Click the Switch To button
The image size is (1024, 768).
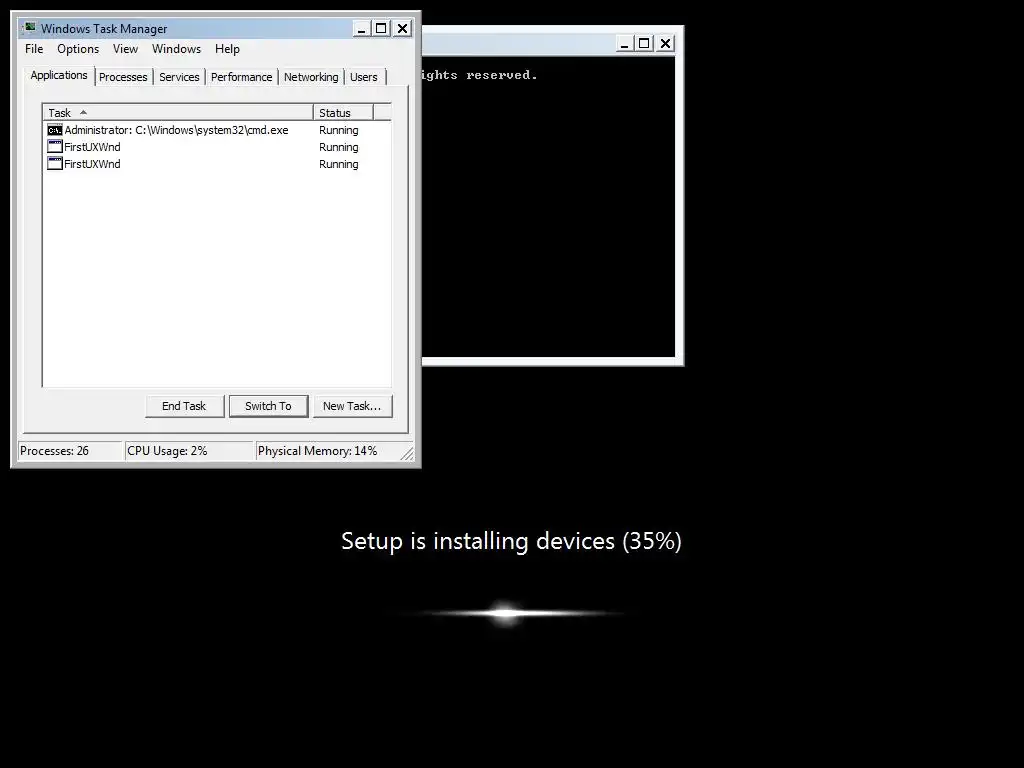point(268,406)
